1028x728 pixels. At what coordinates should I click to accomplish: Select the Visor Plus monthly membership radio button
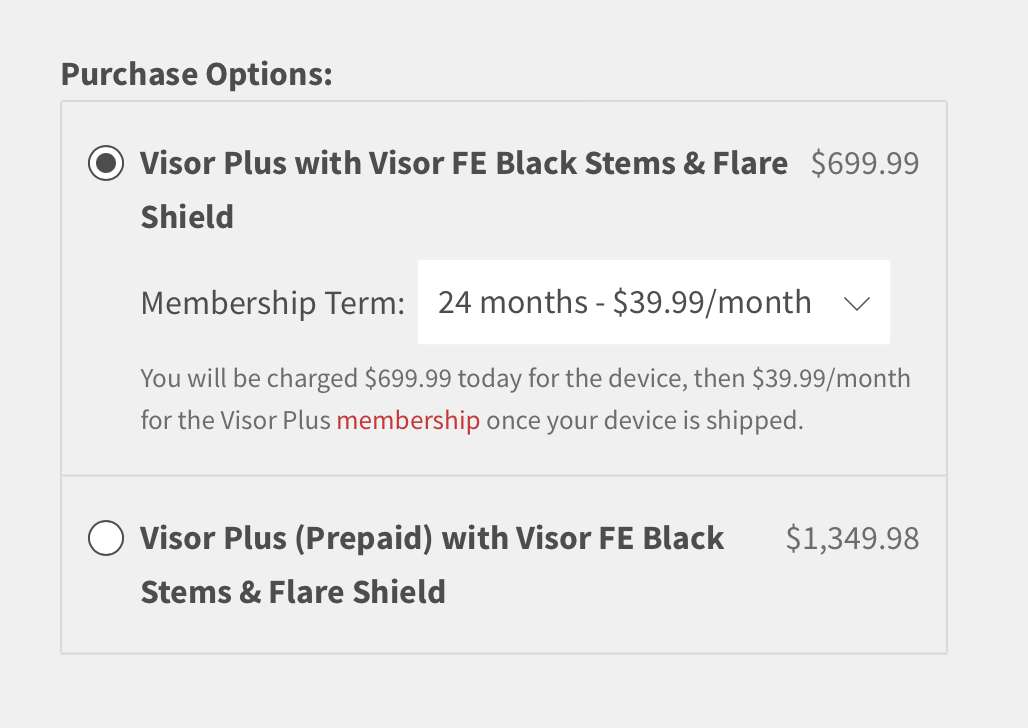click(x=106, y=163)
